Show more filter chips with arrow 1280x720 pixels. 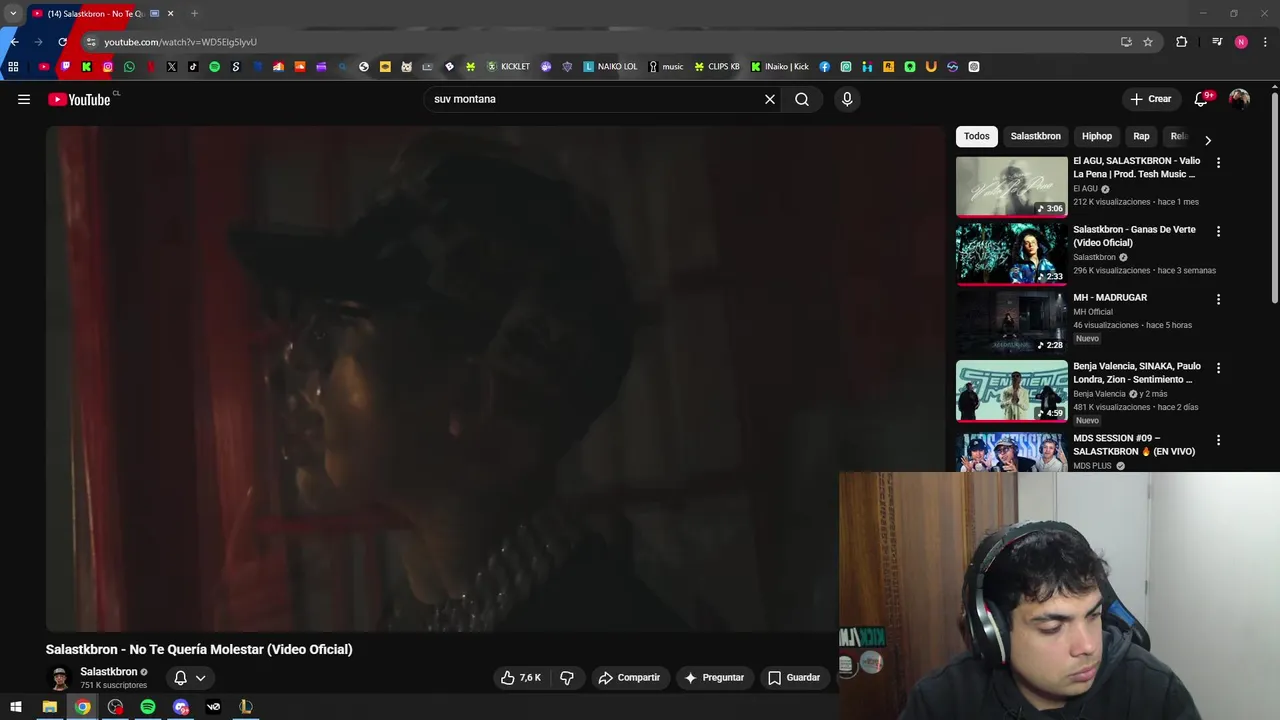coord(1207,140)
